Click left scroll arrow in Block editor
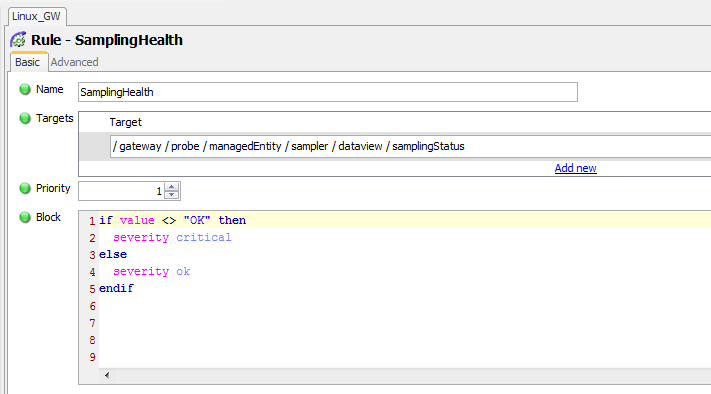The height and width of the screenshot is (394, 711). click(x=107, y=375)
